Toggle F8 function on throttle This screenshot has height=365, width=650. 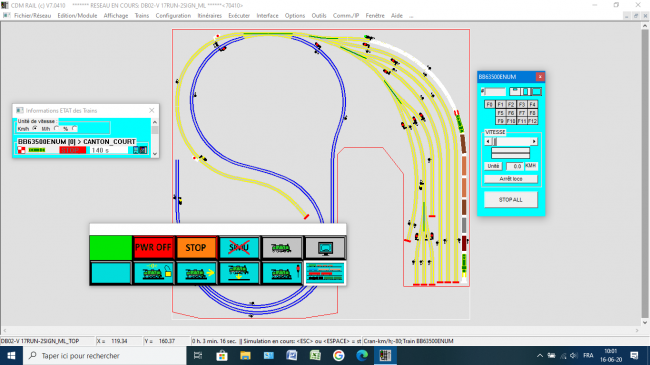532,112
